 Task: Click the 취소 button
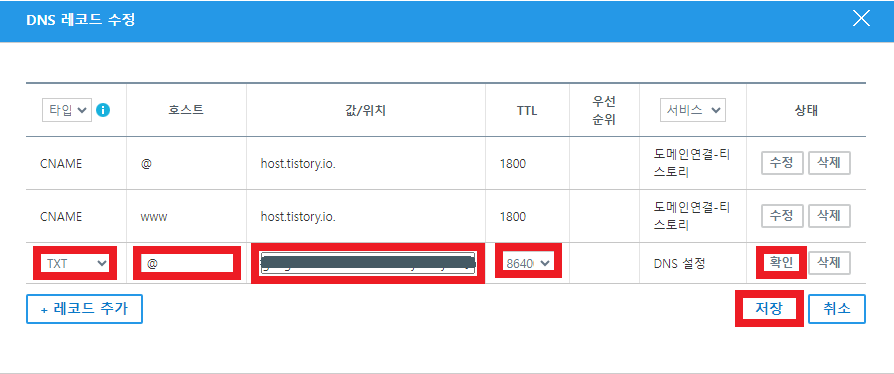coord(837,309)
